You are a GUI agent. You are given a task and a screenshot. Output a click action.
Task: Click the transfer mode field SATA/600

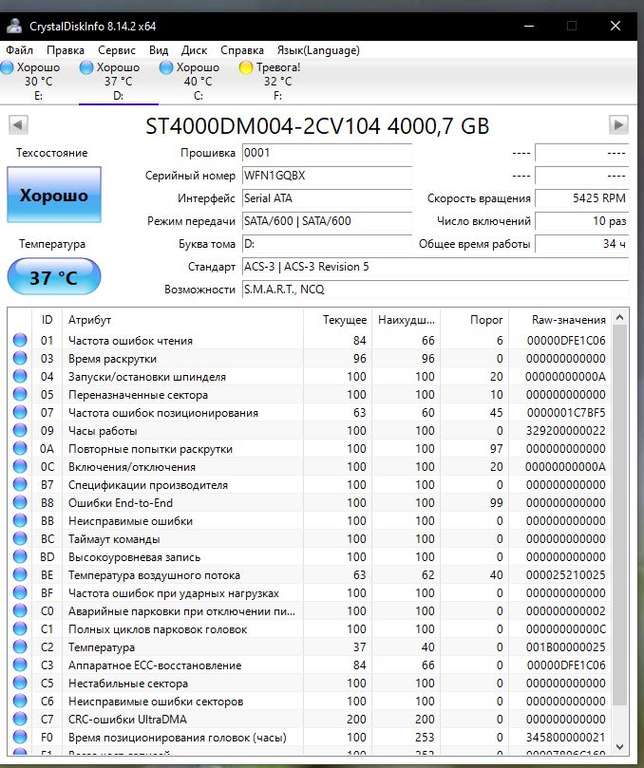click(327, 221)
